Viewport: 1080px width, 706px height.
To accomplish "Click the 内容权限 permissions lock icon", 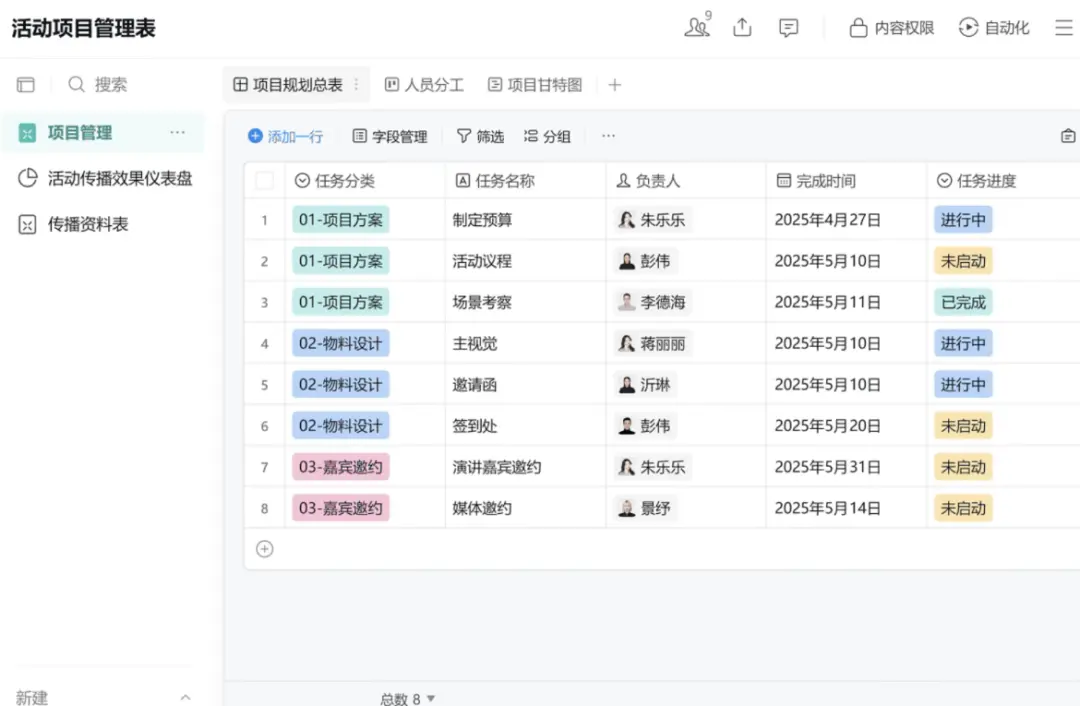I will coord(858,27).
